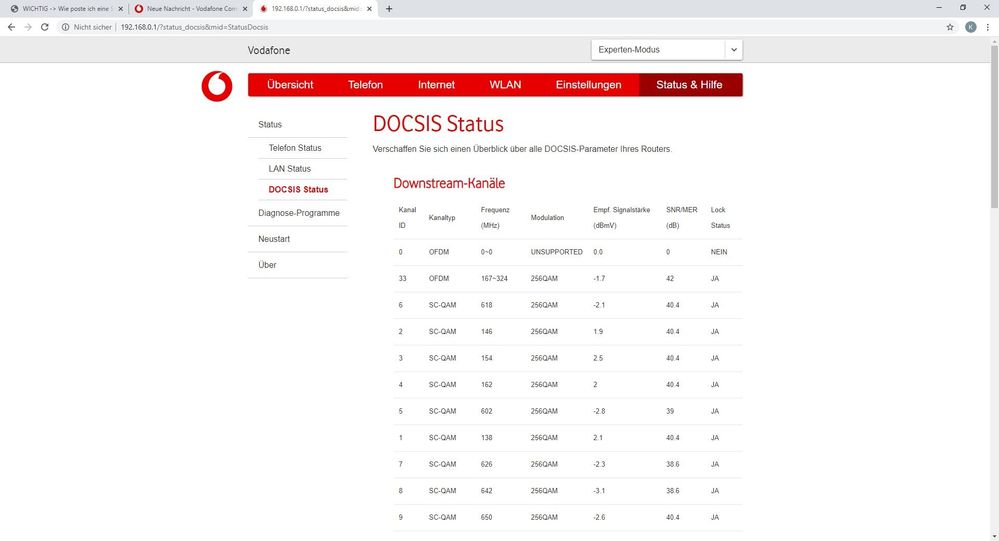Open the Chrome profile avatar

[970, 27]
